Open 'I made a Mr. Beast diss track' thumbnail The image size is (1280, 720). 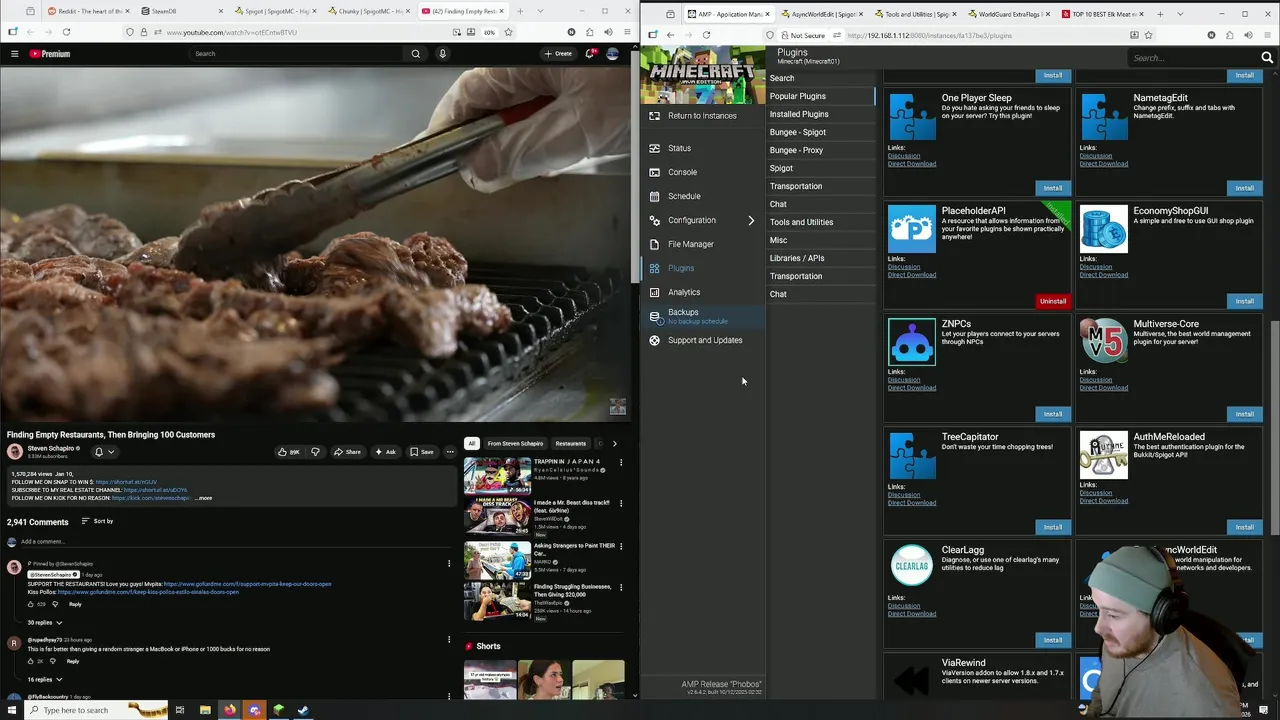pyautogui.click(x=497, y=516)
